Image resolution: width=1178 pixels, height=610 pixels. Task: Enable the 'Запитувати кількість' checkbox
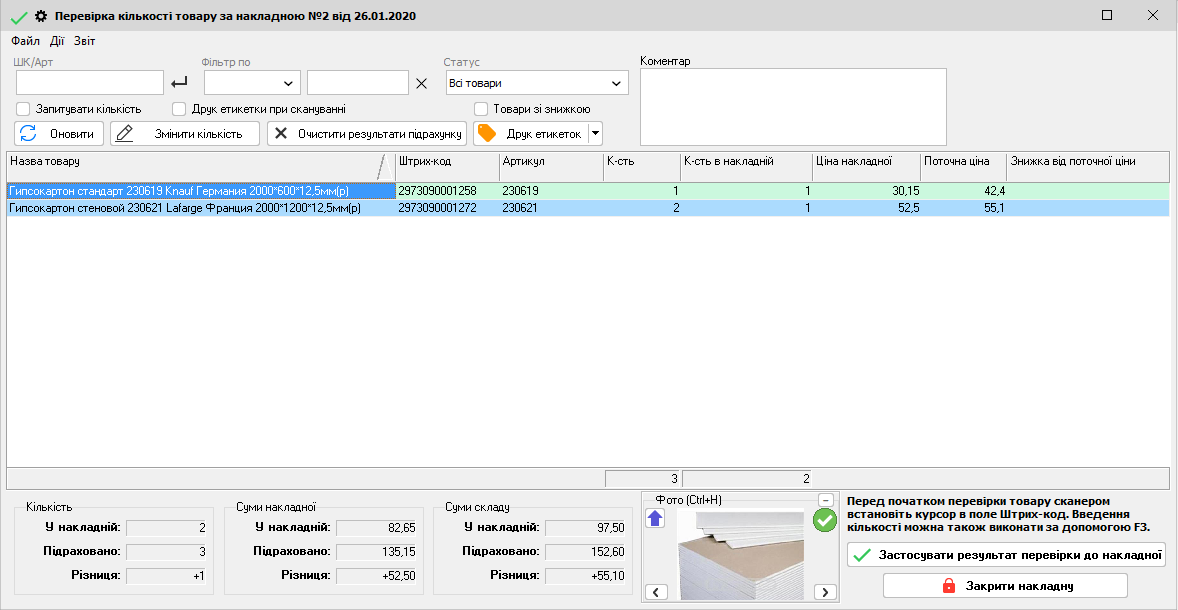23,109
